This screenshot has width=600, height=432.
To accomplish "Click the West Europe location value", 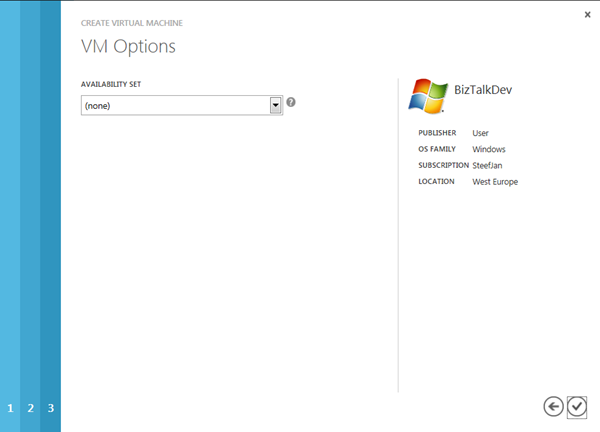I will (x=495, y=182).
